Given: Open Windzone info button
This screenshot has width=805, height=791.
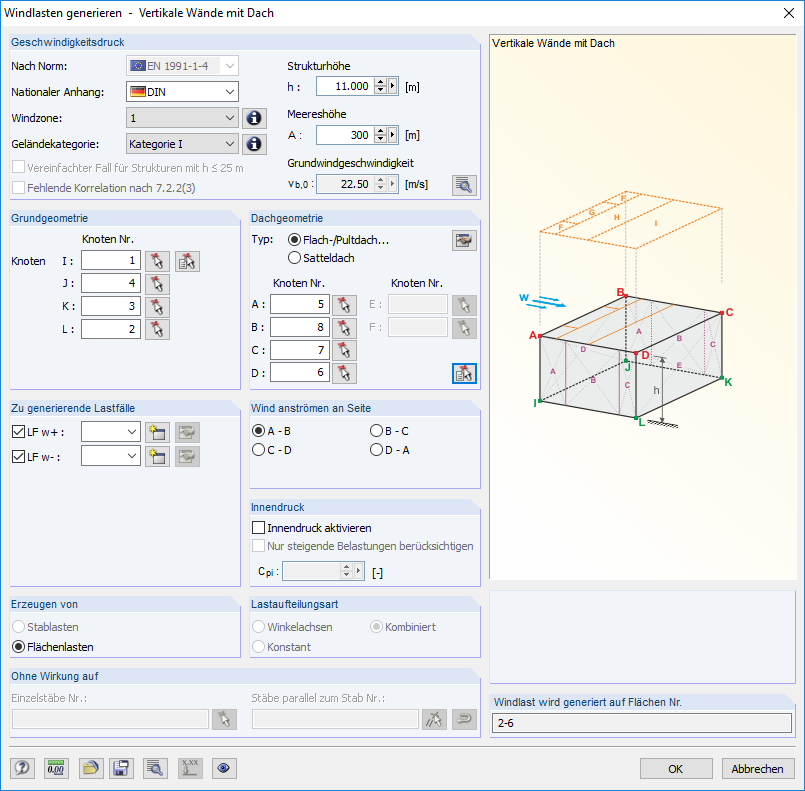Looking at the screenshot, I should pos(254,118).
